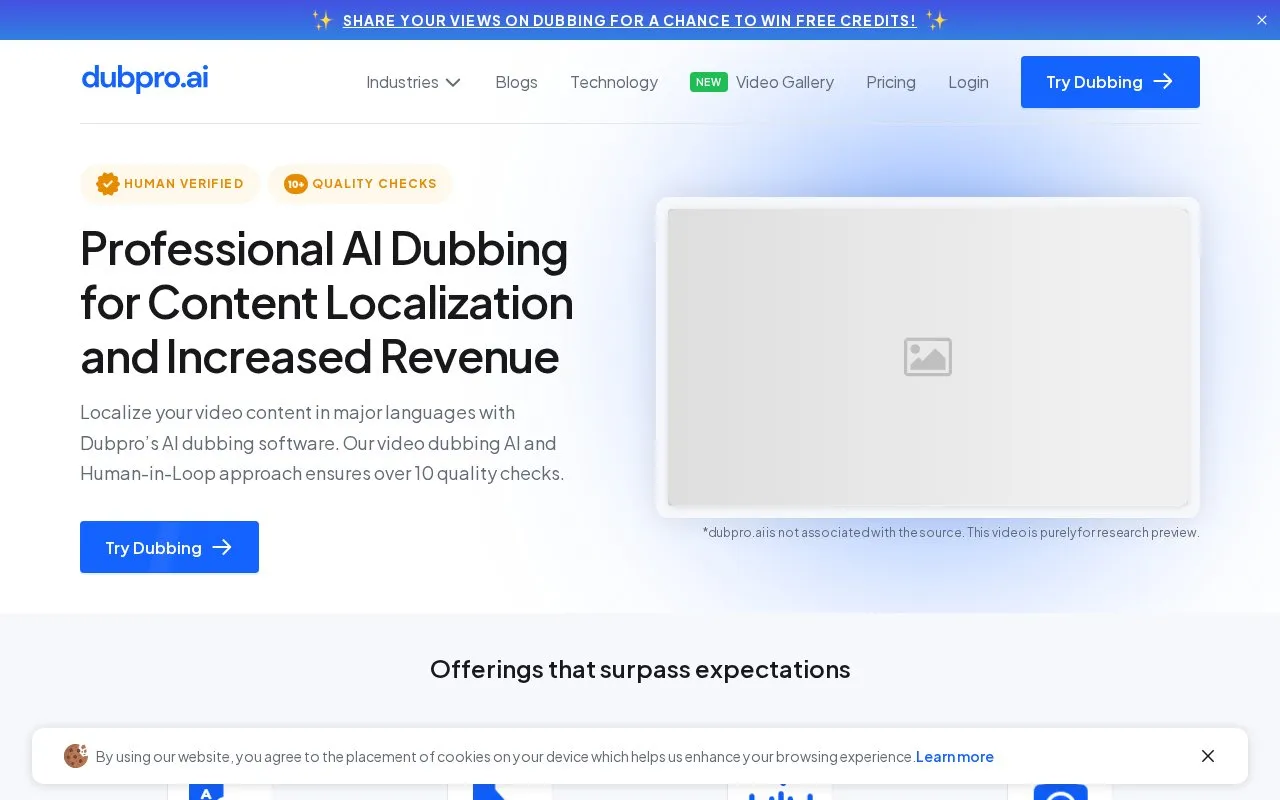Click the QUALITY CHECKS label text
The width and height of the screenshot is (1280, 800).
[374, 184]
